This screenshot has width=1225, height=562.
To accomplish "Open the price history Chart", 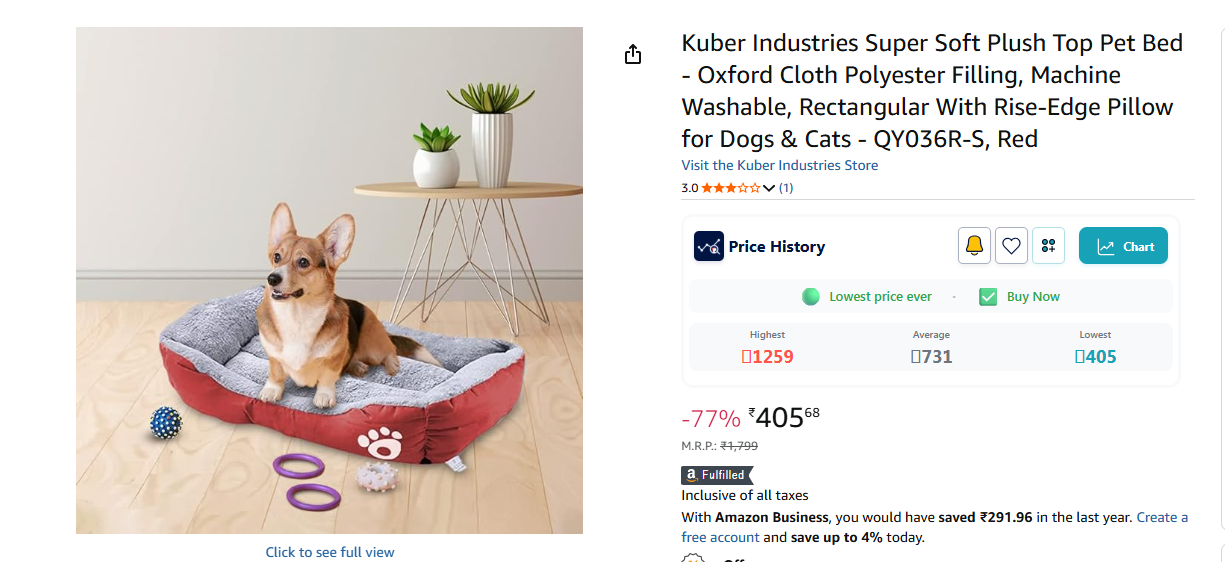I will [1123, 246].
